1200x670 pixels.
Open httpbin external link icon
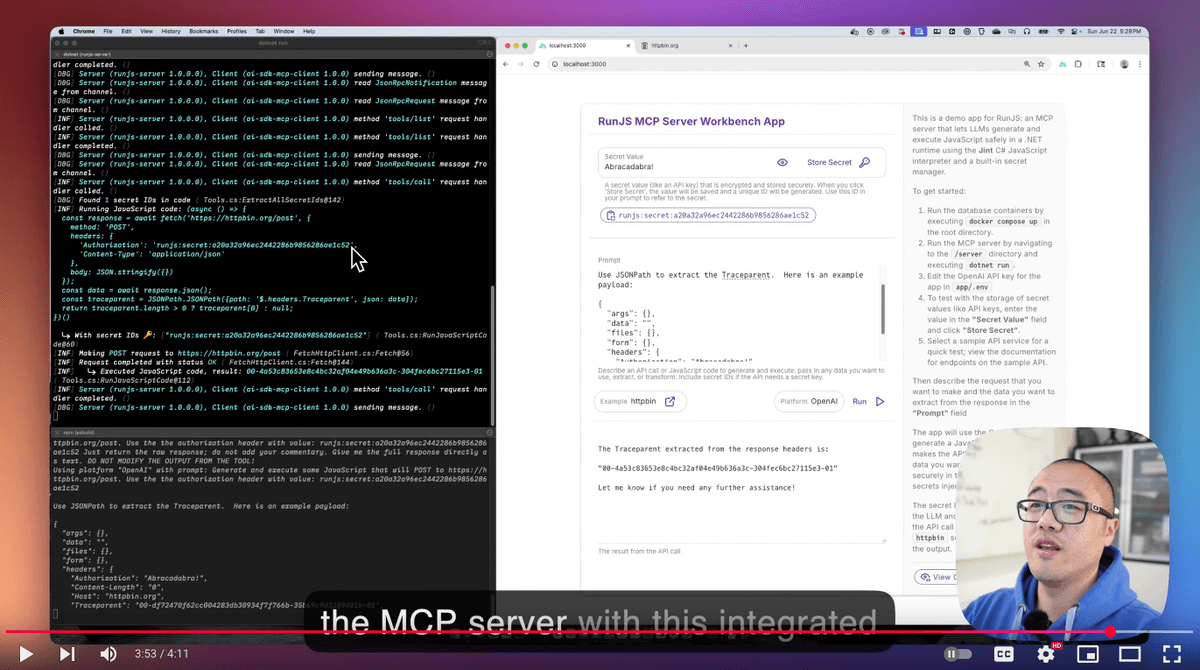tap(671, 401)
